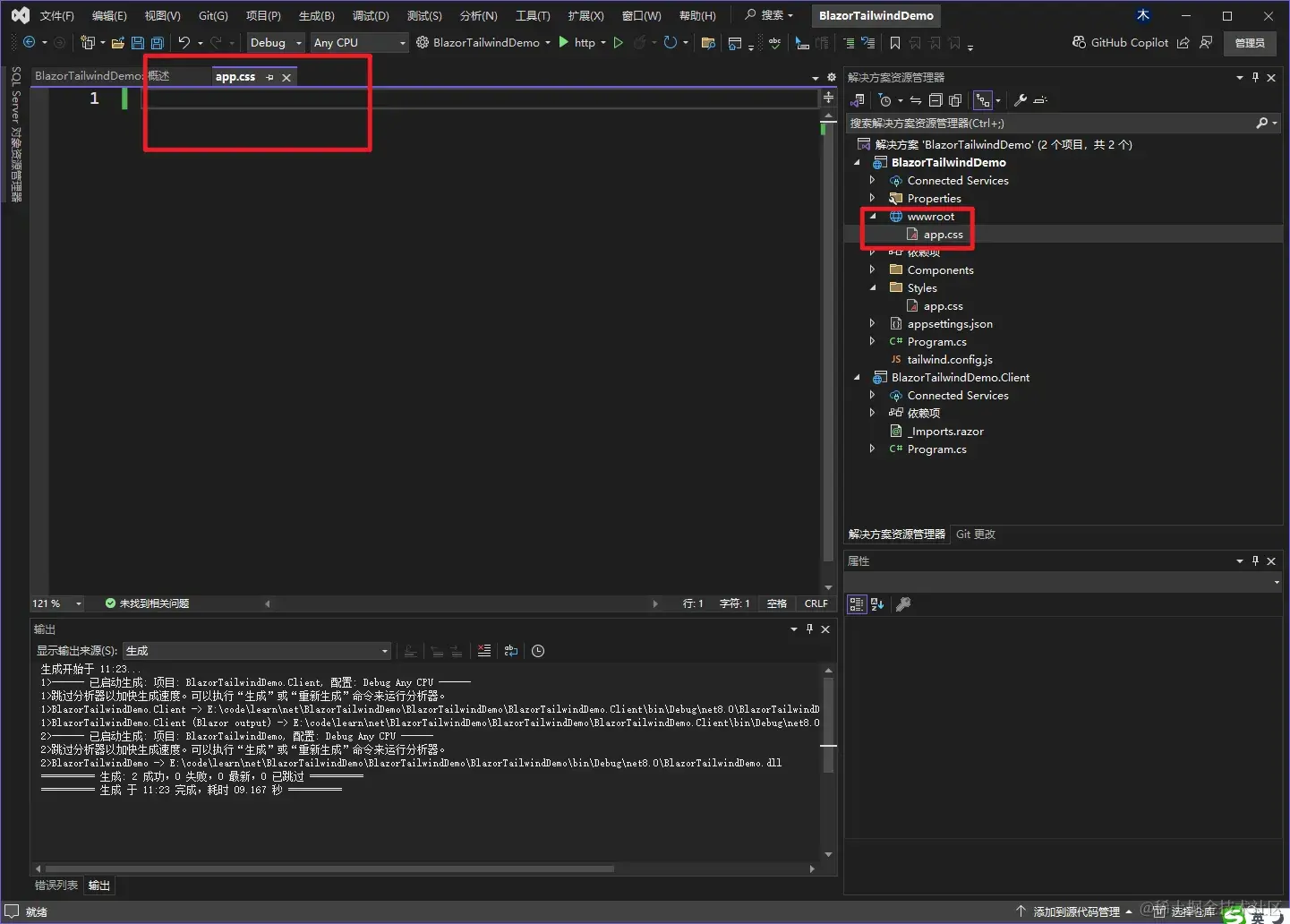Click Sync with Active Document arrows icon
The height and width of the screenshot is (924, 1290).
(915, 100)
